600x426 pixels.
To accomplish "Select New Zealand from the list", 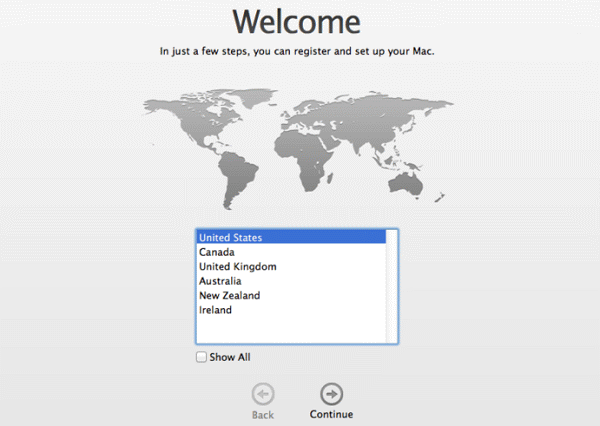I will (x=291, y=295).
